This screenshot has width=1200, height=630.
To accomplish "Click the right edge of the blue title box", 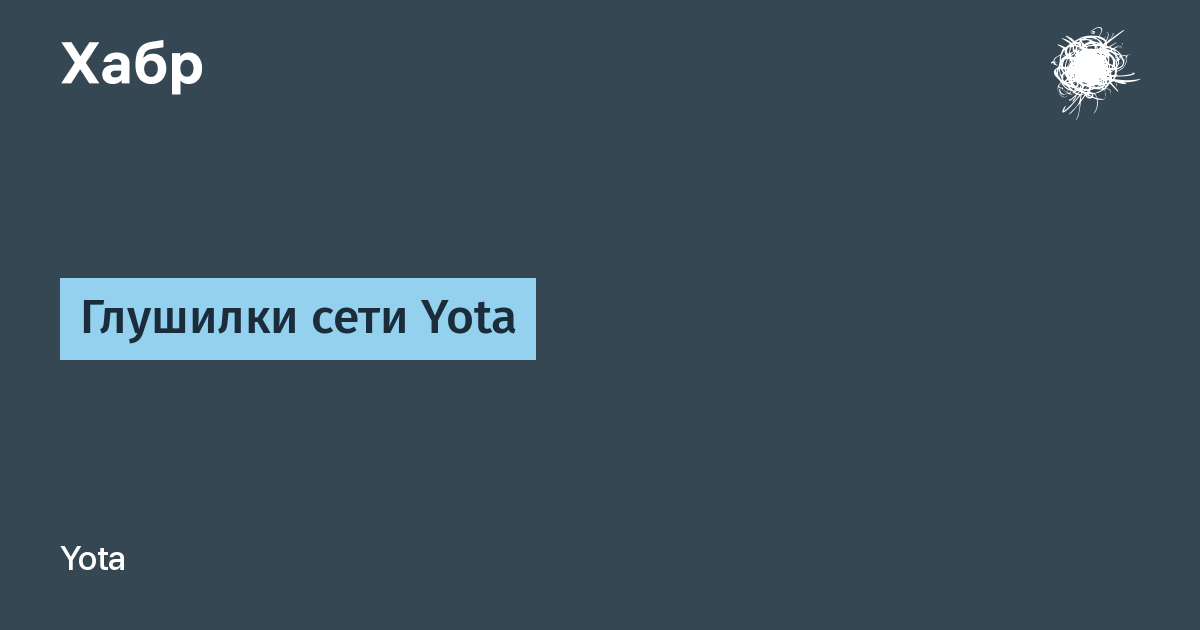I will (x=533, y=319).
